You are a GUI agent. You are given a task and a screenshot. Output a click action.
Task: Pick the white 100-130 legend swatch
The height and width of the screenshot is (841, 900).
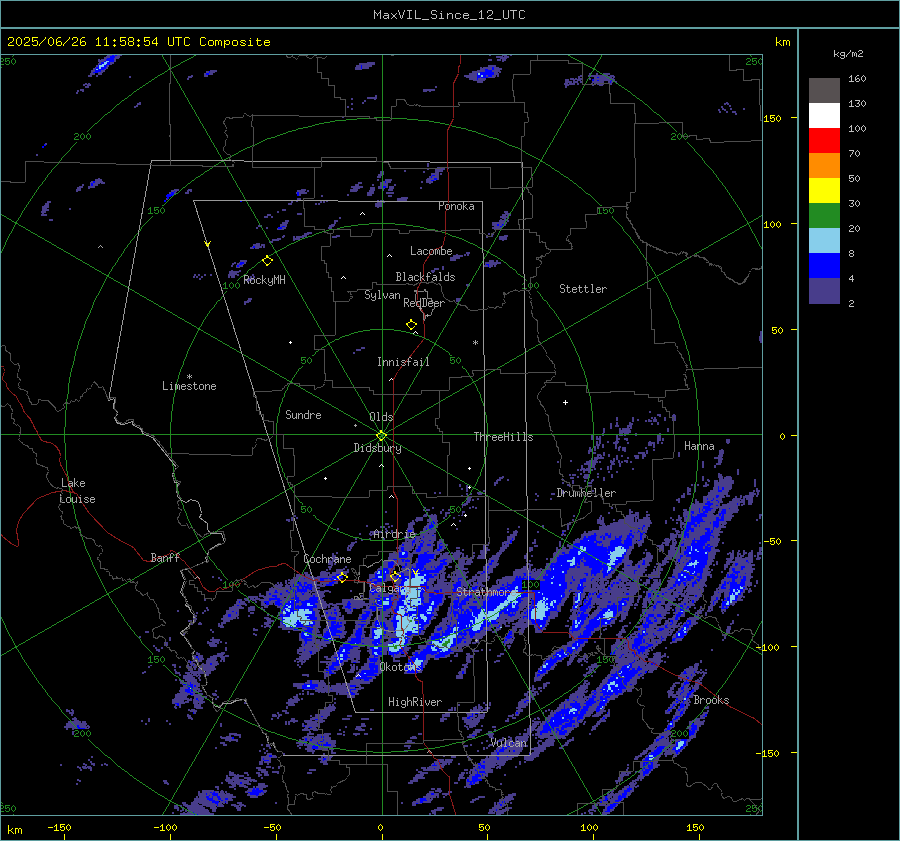click(x=824, y=116)
